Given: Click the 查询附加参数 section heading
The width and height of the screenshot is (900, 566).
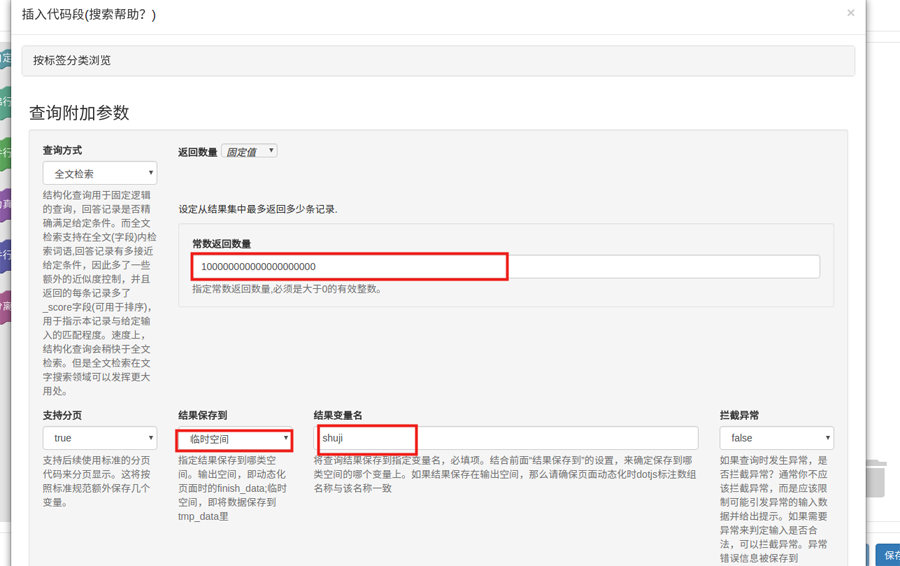Looking at the screenshot, I should 79,112.
